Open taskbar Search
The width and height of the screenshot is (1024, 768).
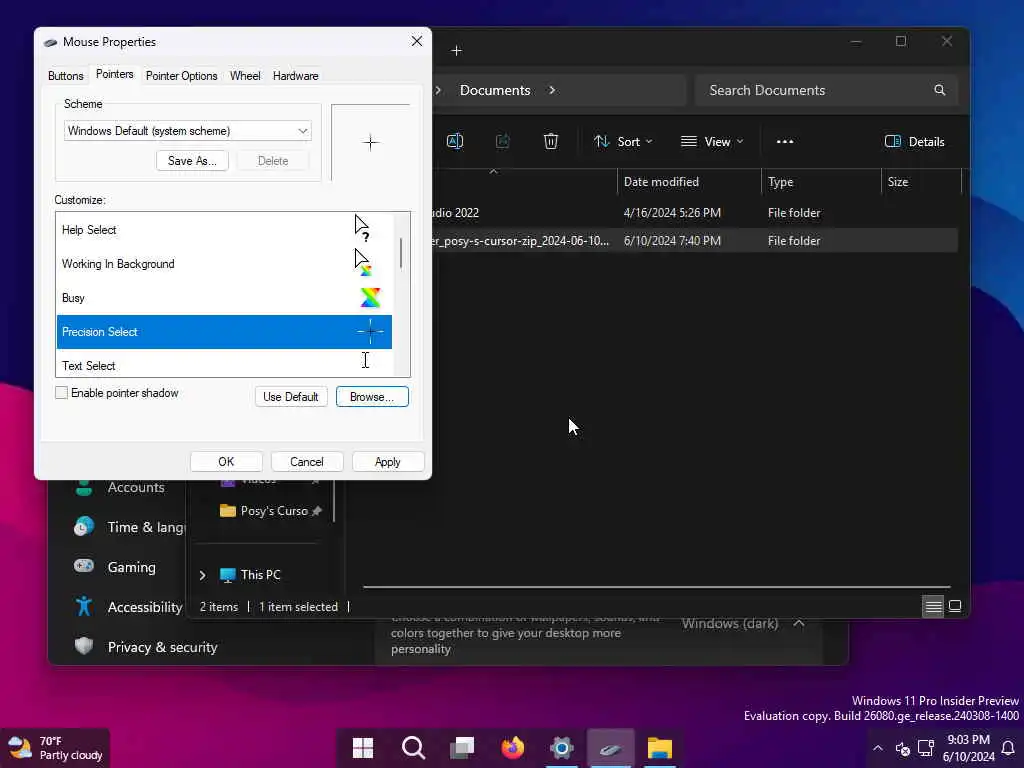click(x=413, y=748)
